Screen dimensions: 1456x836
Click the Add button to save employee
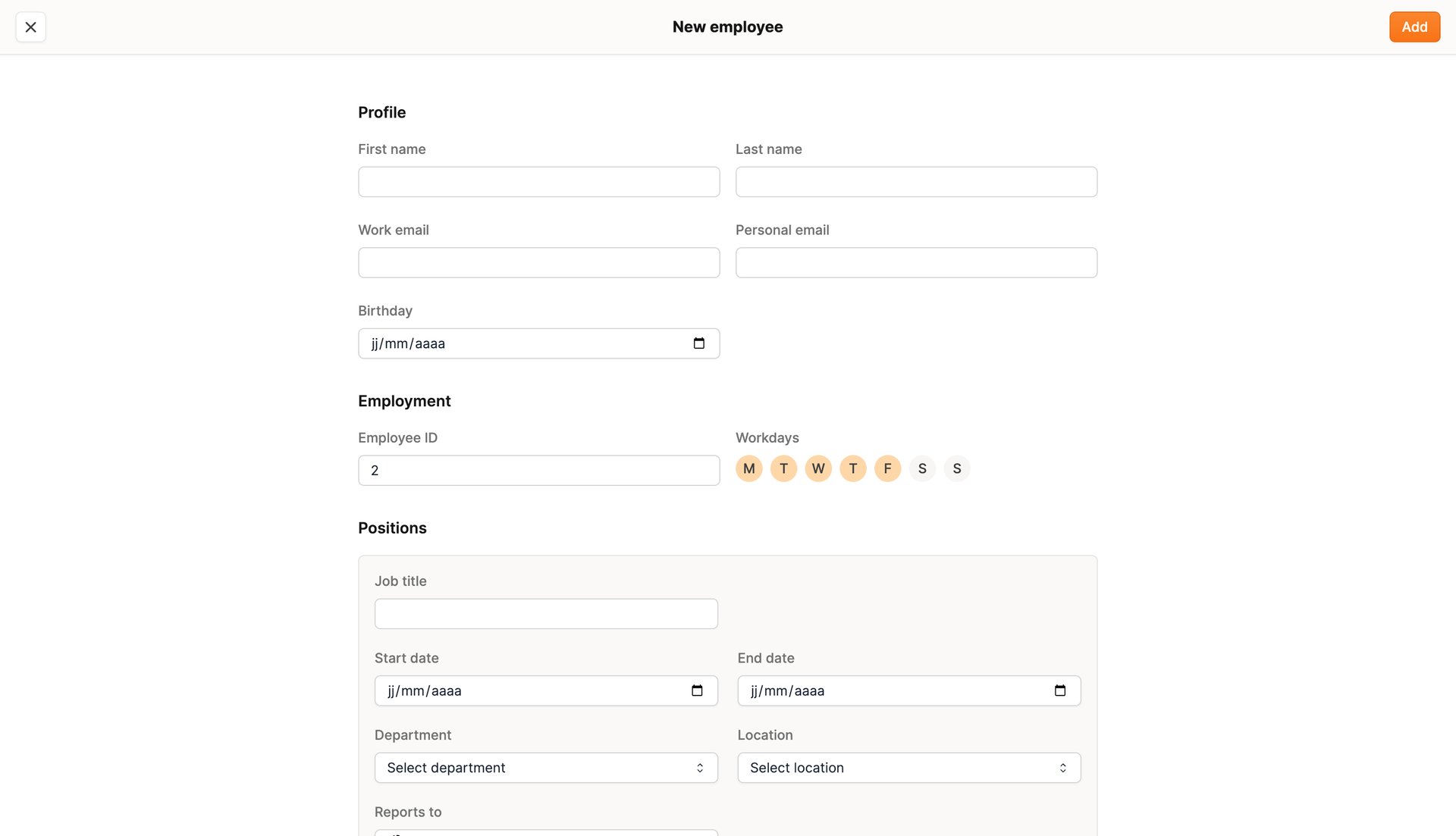click(x=1414, y=27)
